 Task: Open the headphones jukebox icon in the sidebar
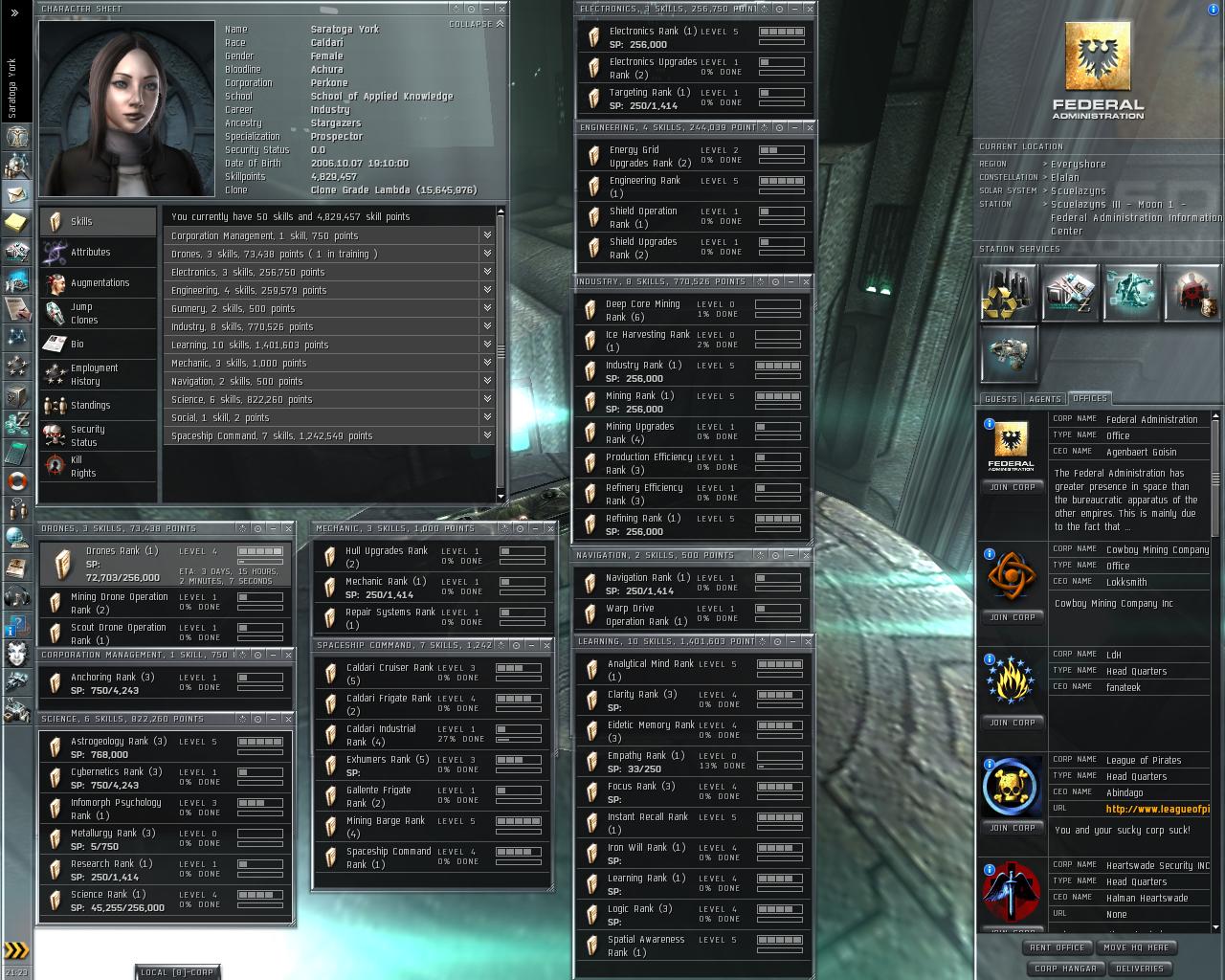click(16, 596)
